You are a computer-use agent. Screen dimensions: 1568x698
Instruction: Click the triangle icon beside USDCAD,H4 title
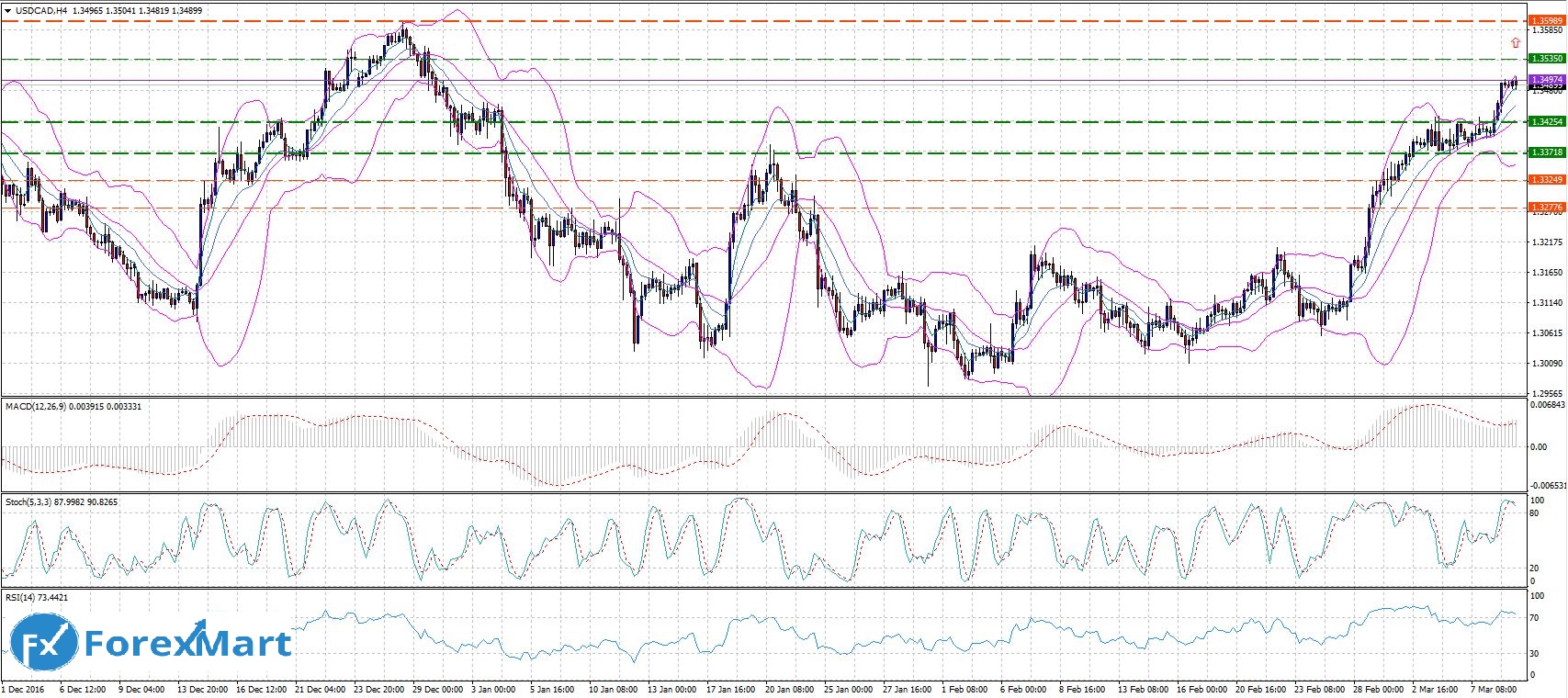[x=7, y=11]
